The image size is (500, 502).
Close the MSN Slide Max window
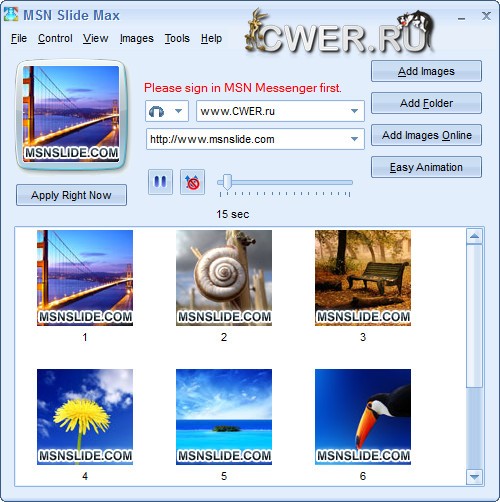(x=486, y=16)
